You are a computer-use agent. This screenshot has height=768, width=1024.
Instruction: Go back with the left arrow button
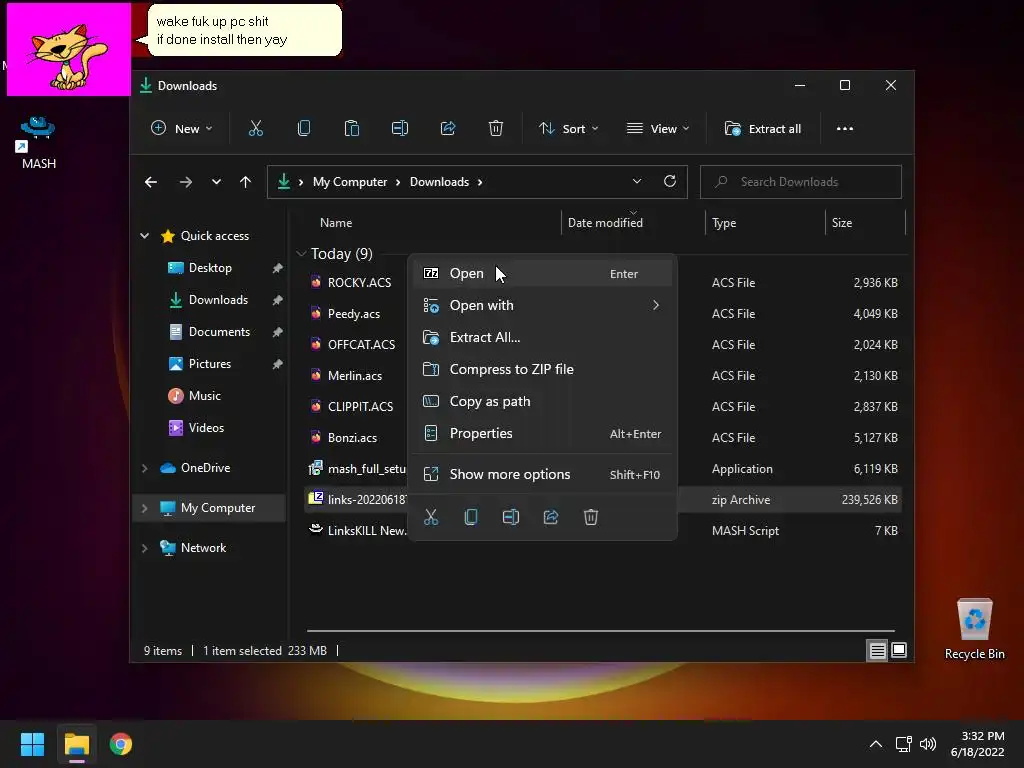[x=151, y=182]
